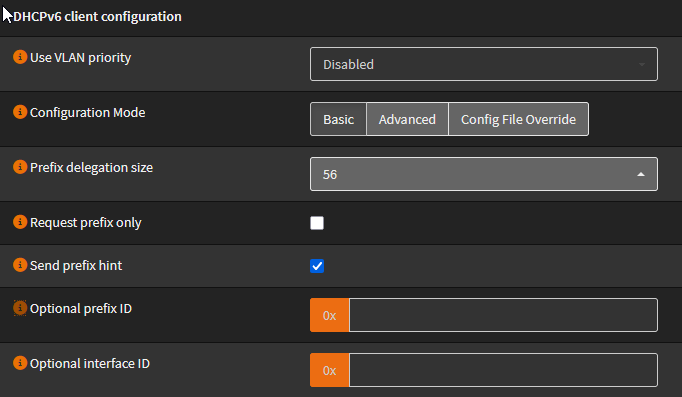Click the Send prefix hint label

click(x=76, y=265)
